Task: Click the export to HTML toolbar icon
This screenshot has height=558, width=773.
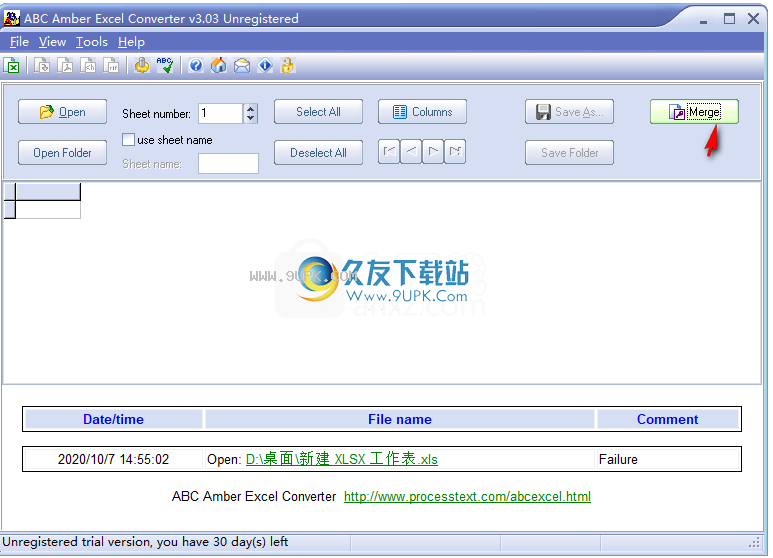Action: coord(88,65)
